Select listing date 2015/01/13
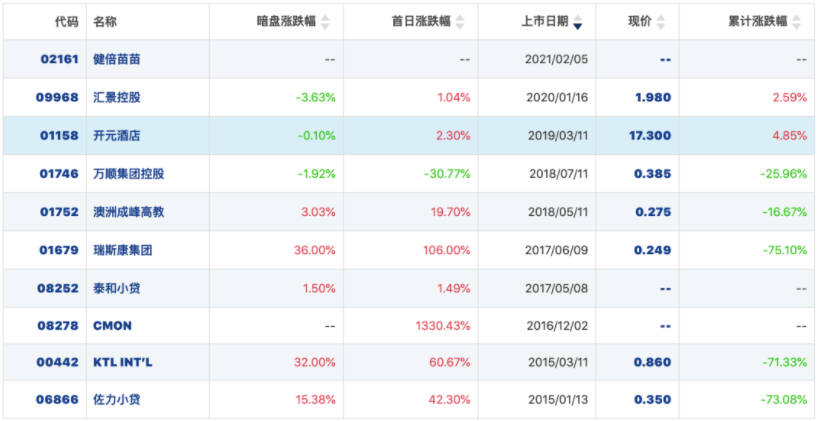Image resolution: width=820 pixels, height=421 pixels. pos(557,400)
